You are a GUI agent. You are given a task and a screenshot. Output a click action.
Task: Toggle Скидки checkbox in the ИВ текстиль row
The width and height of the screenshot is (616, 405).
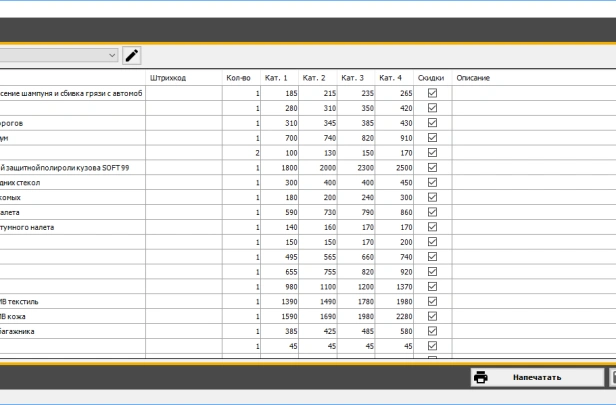pos(432,301)
